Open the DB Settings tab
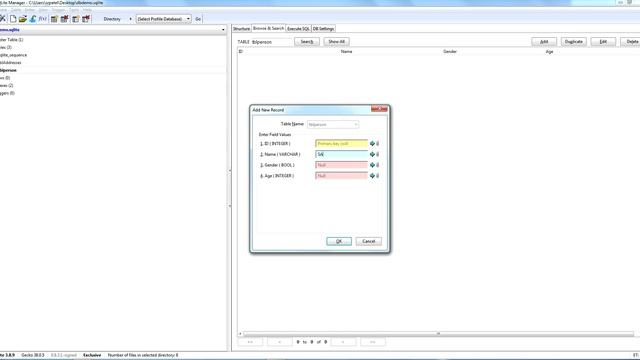 point(323,29)
